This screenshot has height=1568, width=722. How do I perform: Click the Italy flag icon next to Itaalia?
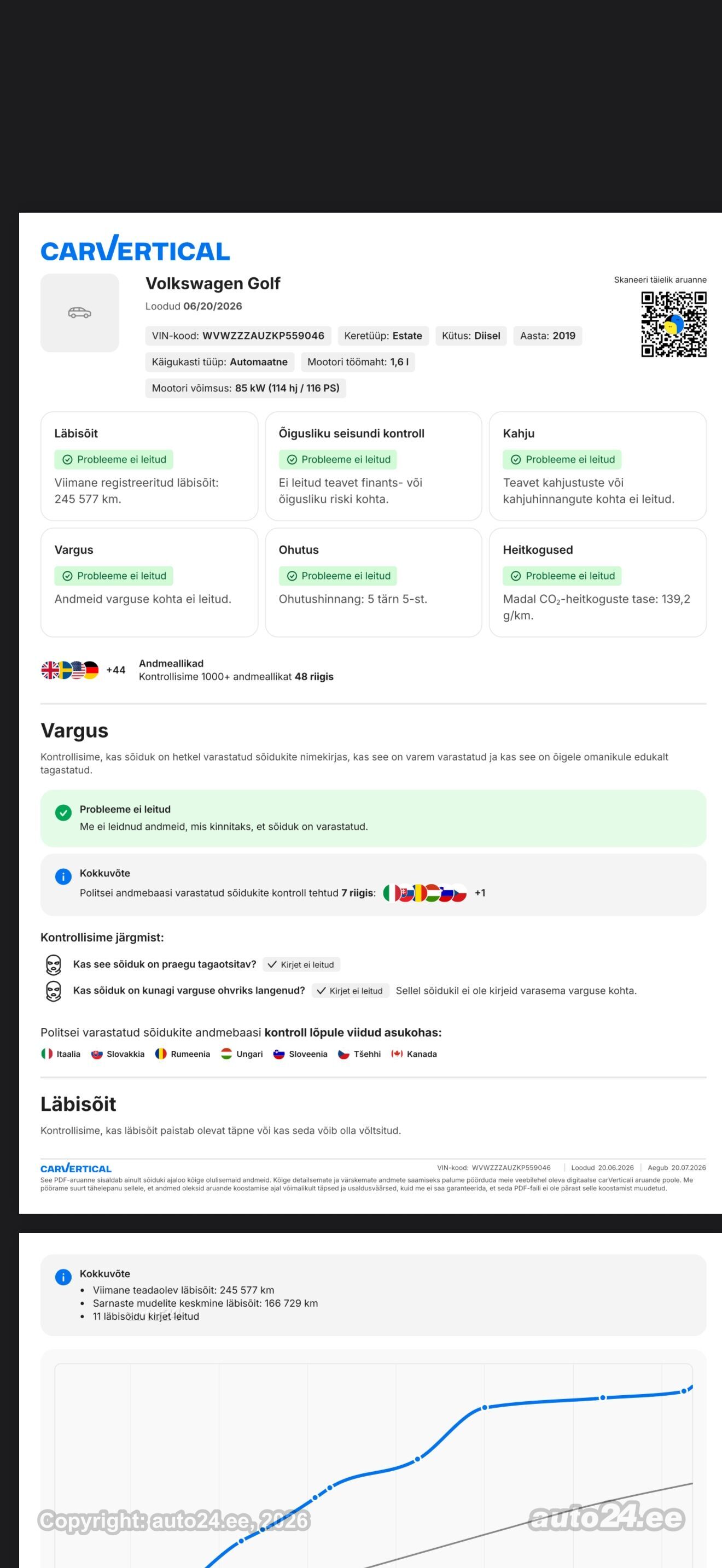(x=47, y=1054)
